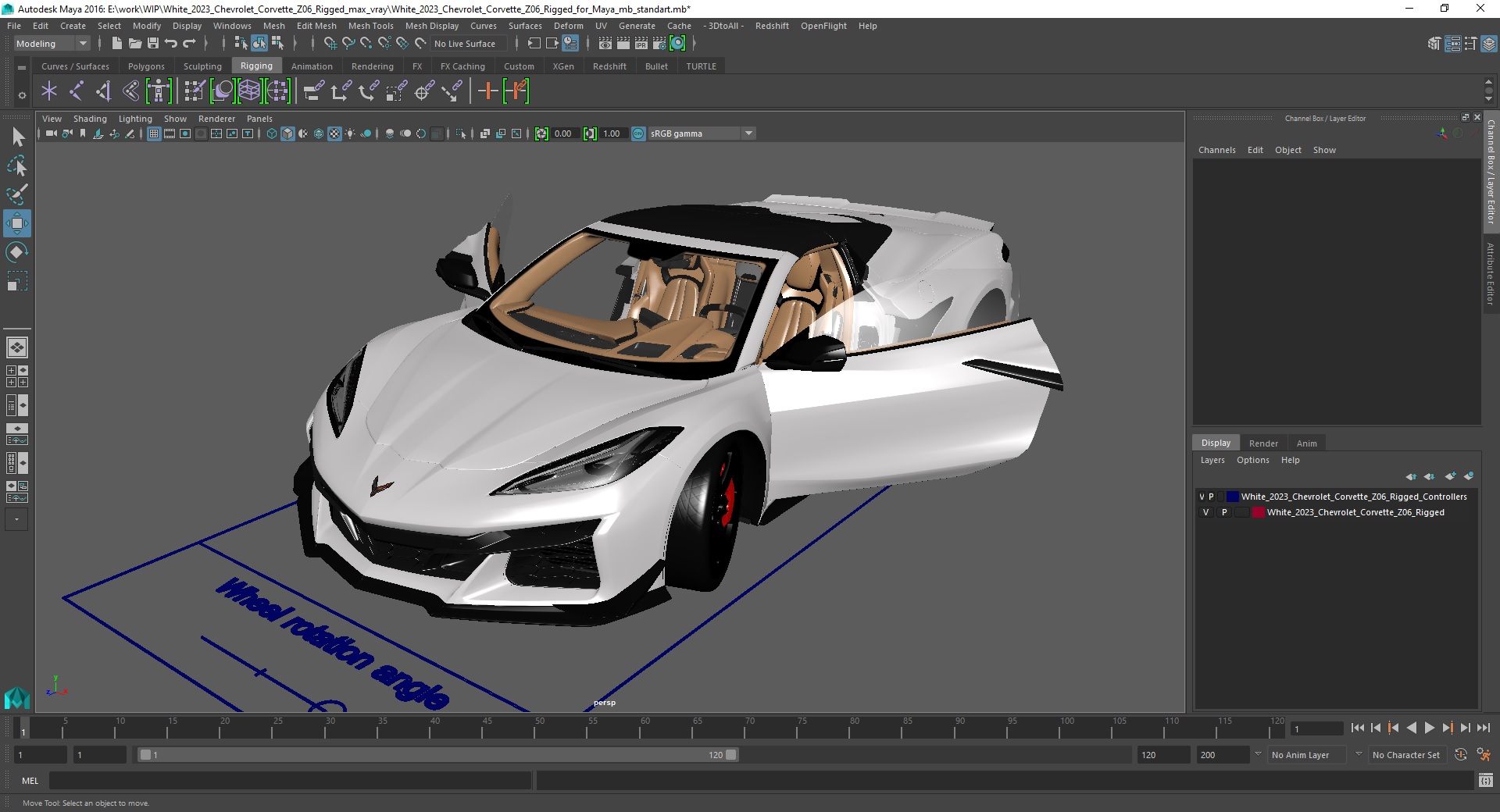Click the New Scene icon on the status line

[x=116, y=44]
